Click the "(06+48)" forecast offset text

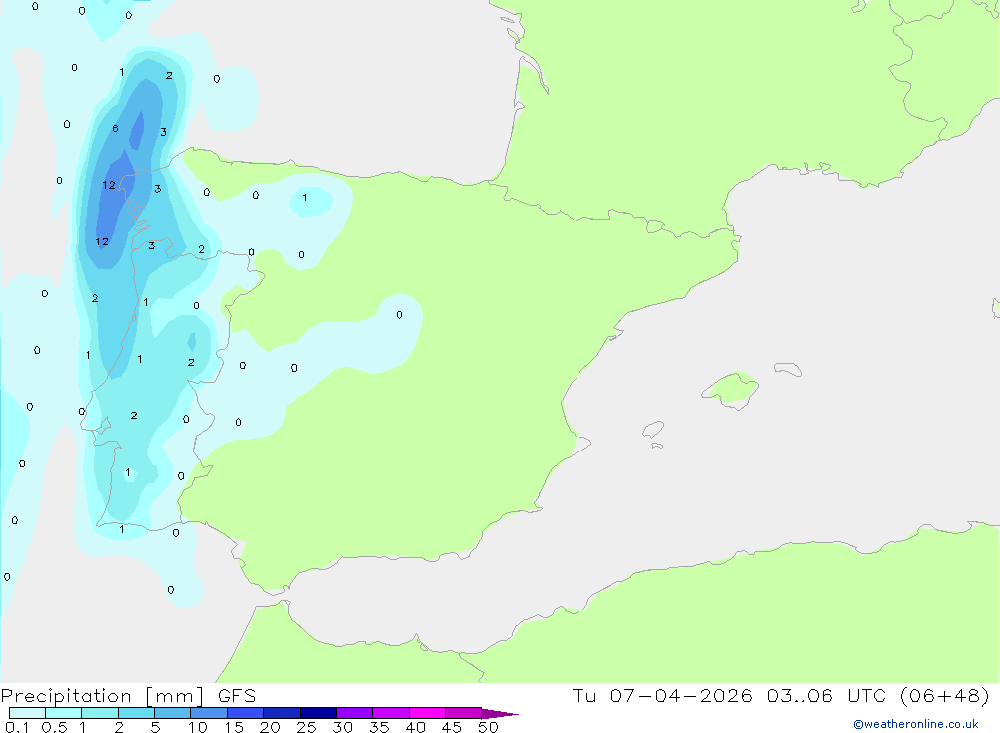[x=945, y=695]
